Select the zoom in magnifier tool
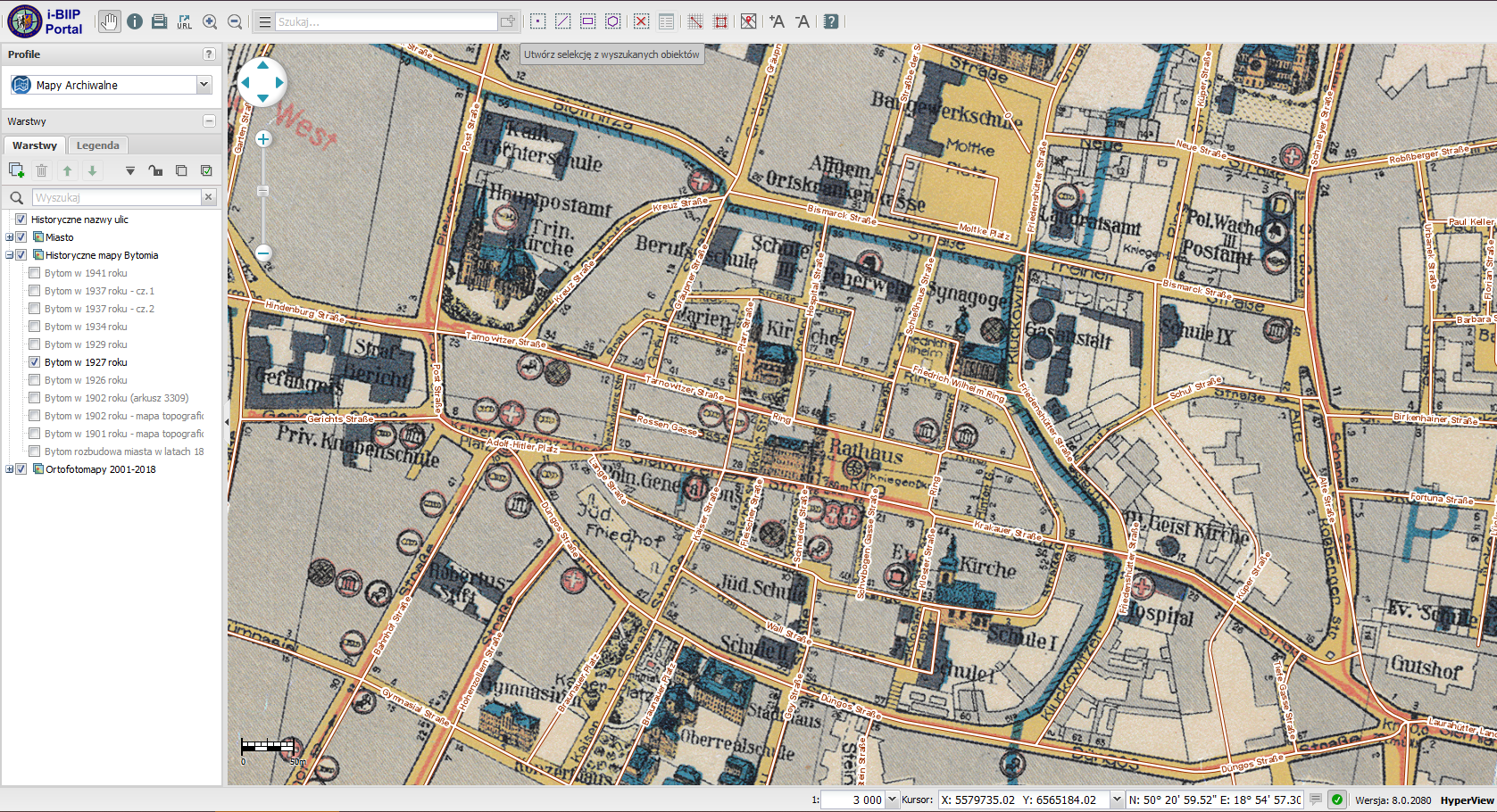This screenshot has width=1497, height=812. coord(210,21)
